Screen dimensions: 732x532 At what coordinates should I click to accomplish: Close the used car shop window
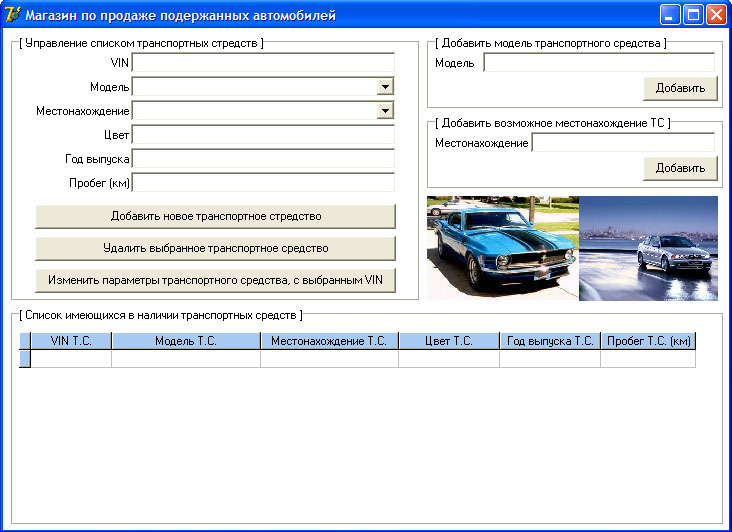716,15
